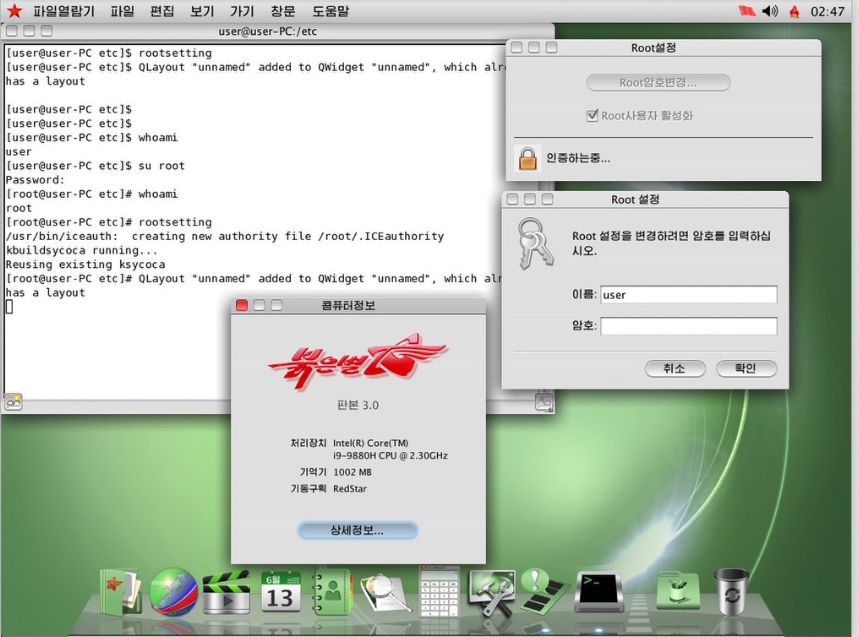Close the 콤퓨터정보 window with red button
859x637 pixels.
click(x=242, y=306)
